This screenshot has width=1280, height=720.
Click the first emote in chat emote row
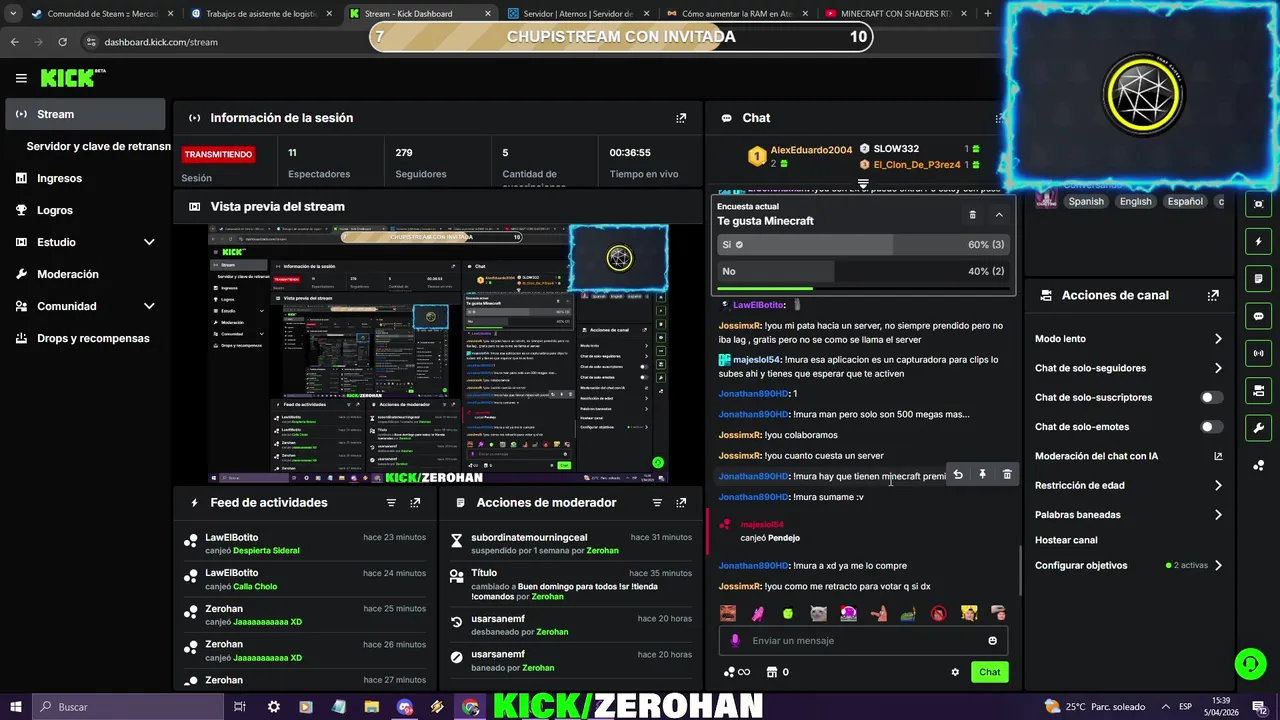(x=728, y=613)
